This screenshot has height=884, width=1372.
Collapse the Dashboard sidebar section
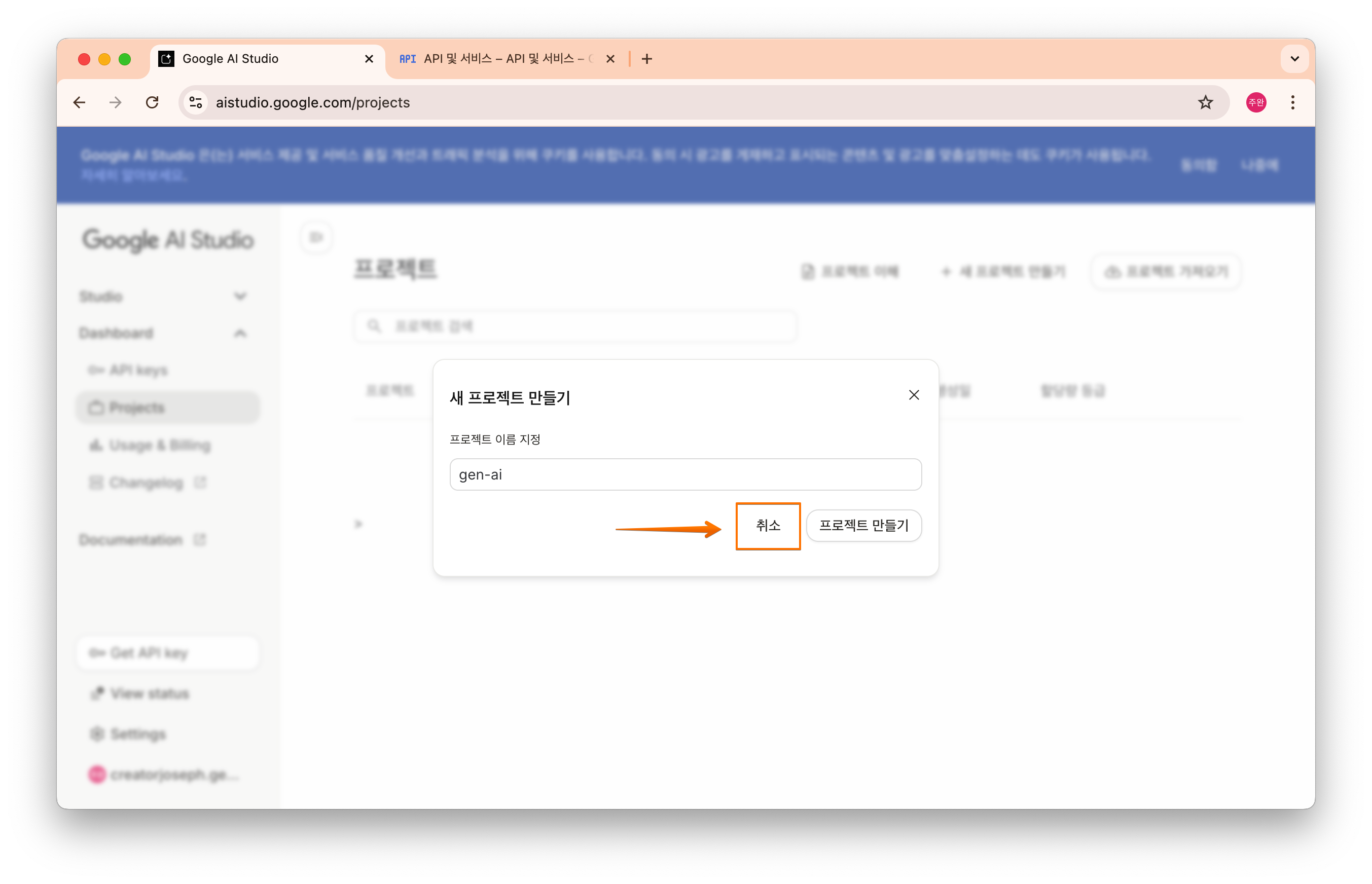coord(240,334)
